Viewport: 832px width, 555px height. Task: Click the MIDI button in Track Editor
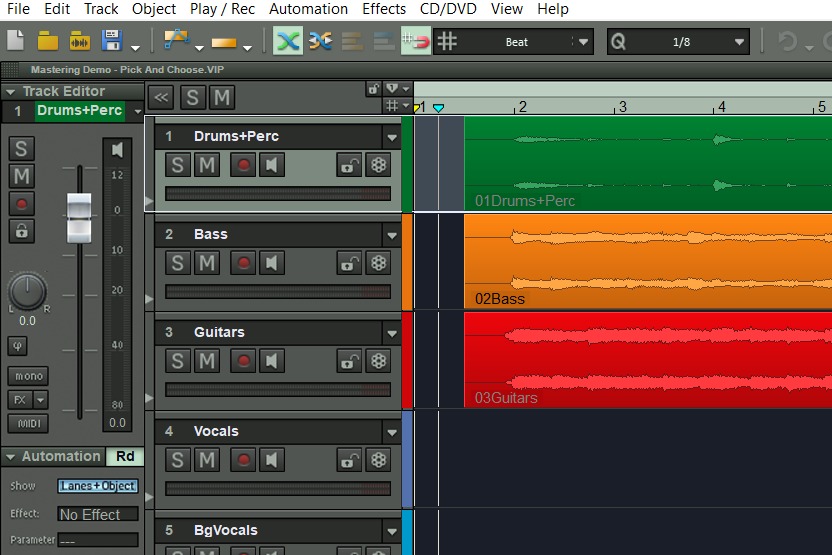click(28, 423)
